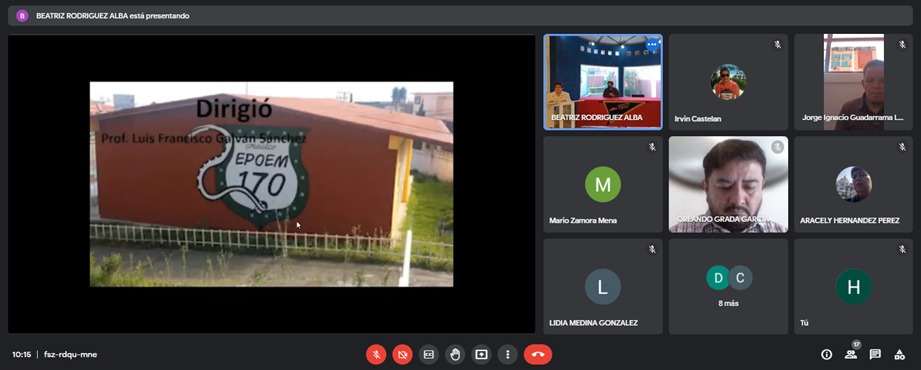Click Aracely Hernandez's profile photo
921x370 pixels.
(853, 184)
